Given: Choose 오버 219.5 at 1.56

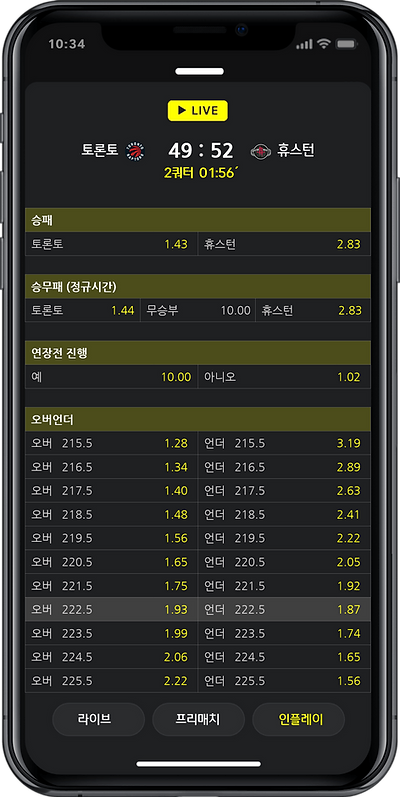Looking at the screenshot, I should tap(111, 538).
